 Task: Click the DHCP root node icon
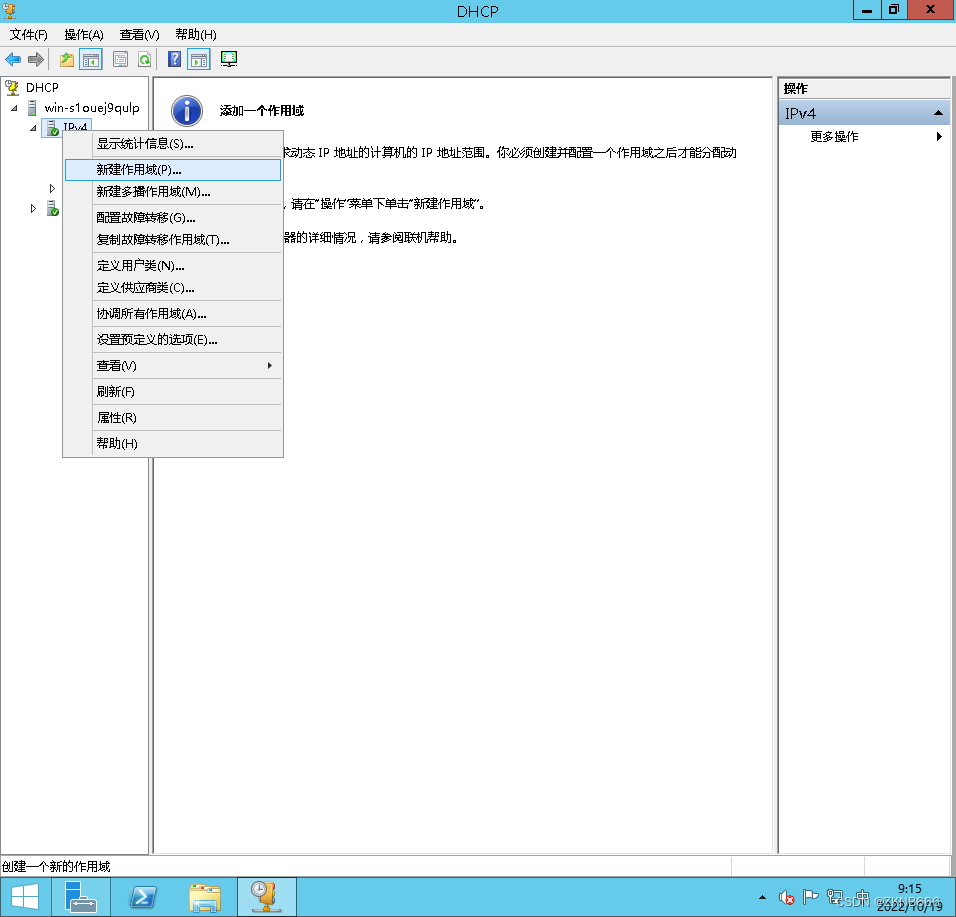click(11, 87)
